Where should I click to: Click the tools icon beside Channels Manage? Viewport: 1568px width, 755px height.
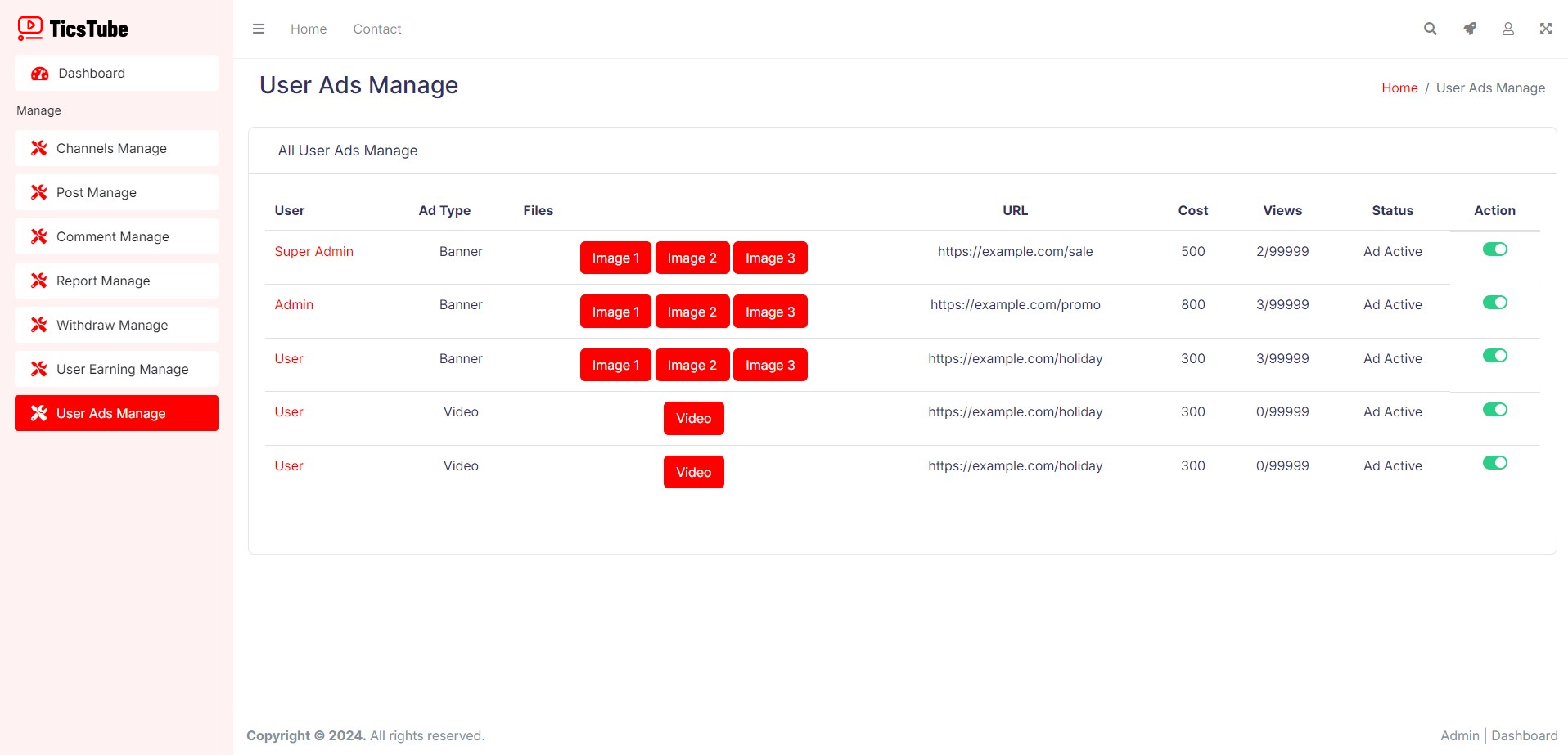click(38, 148)
